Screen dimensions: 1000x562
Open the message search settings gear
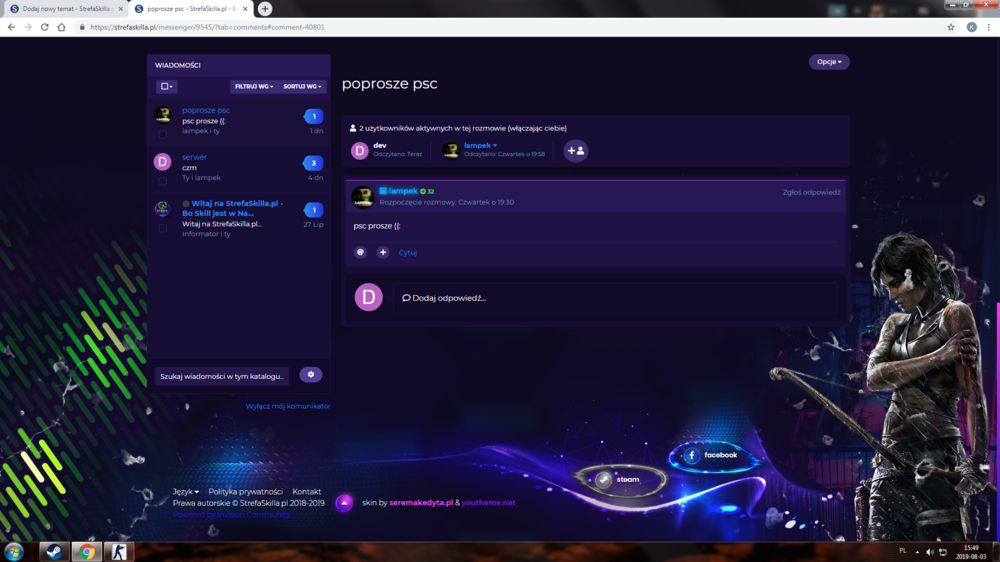click(x=311, y=375)
